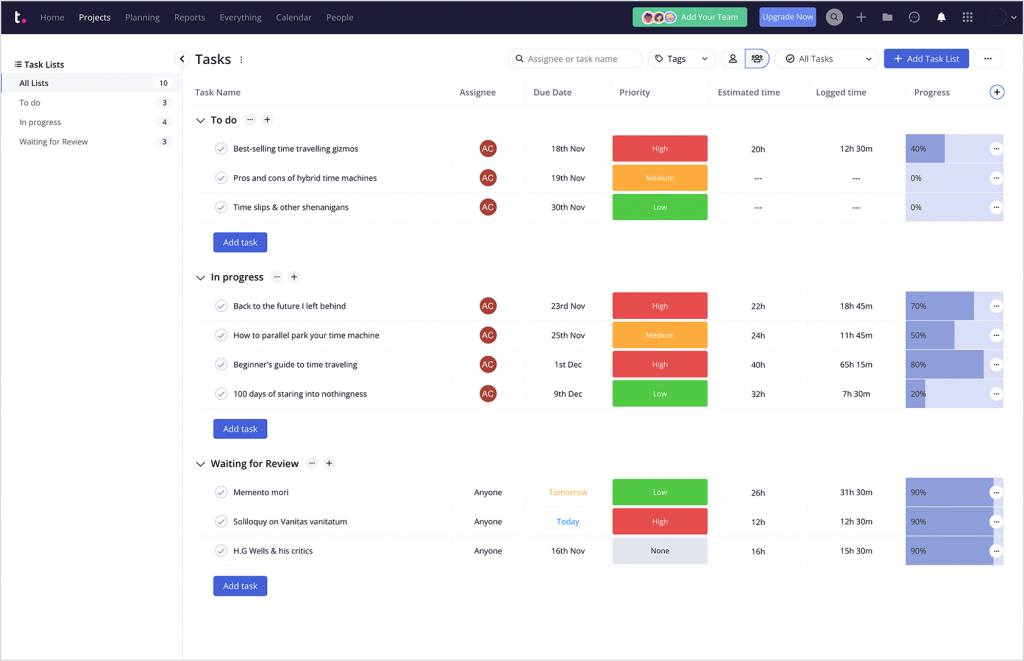The height and width of the screenshot is (661, 1024).
Task: Click the quick-add plus icon in top bar
Action: click(x=862, y=17)
